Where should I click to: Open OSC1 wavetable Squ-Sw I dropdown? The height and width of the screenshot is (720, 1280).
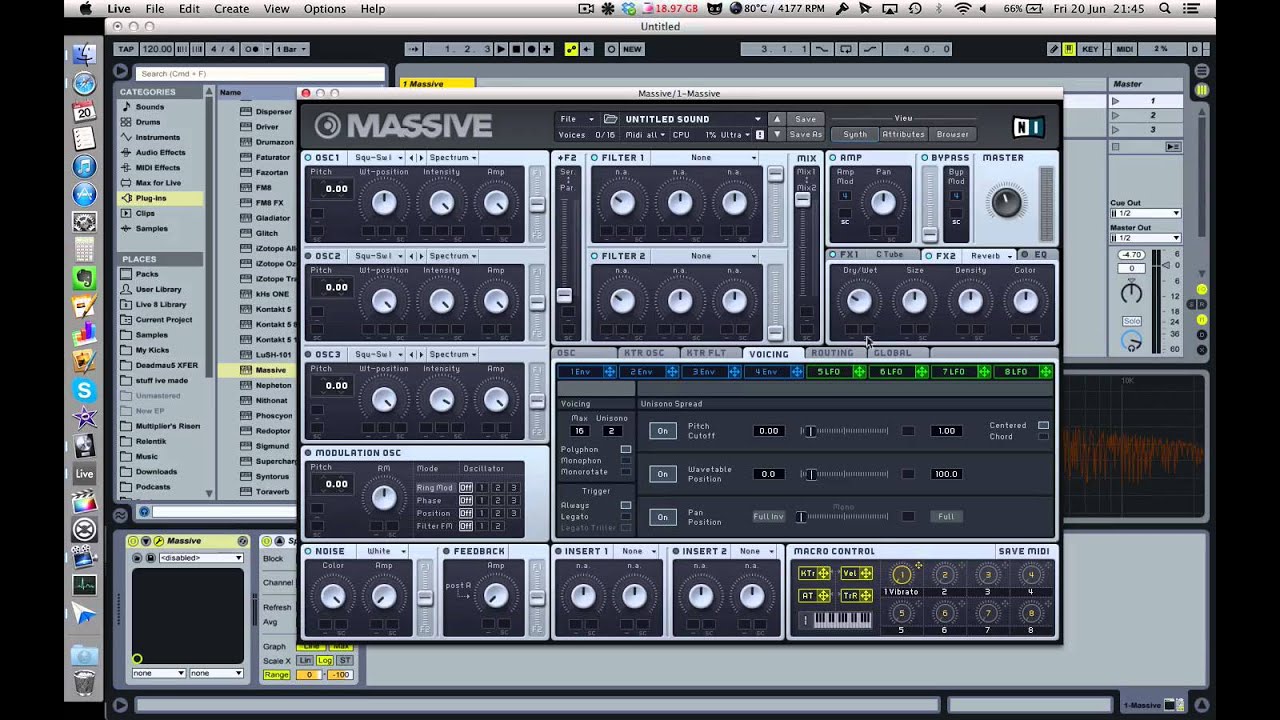pyautogui.click(x=379, y=157)
